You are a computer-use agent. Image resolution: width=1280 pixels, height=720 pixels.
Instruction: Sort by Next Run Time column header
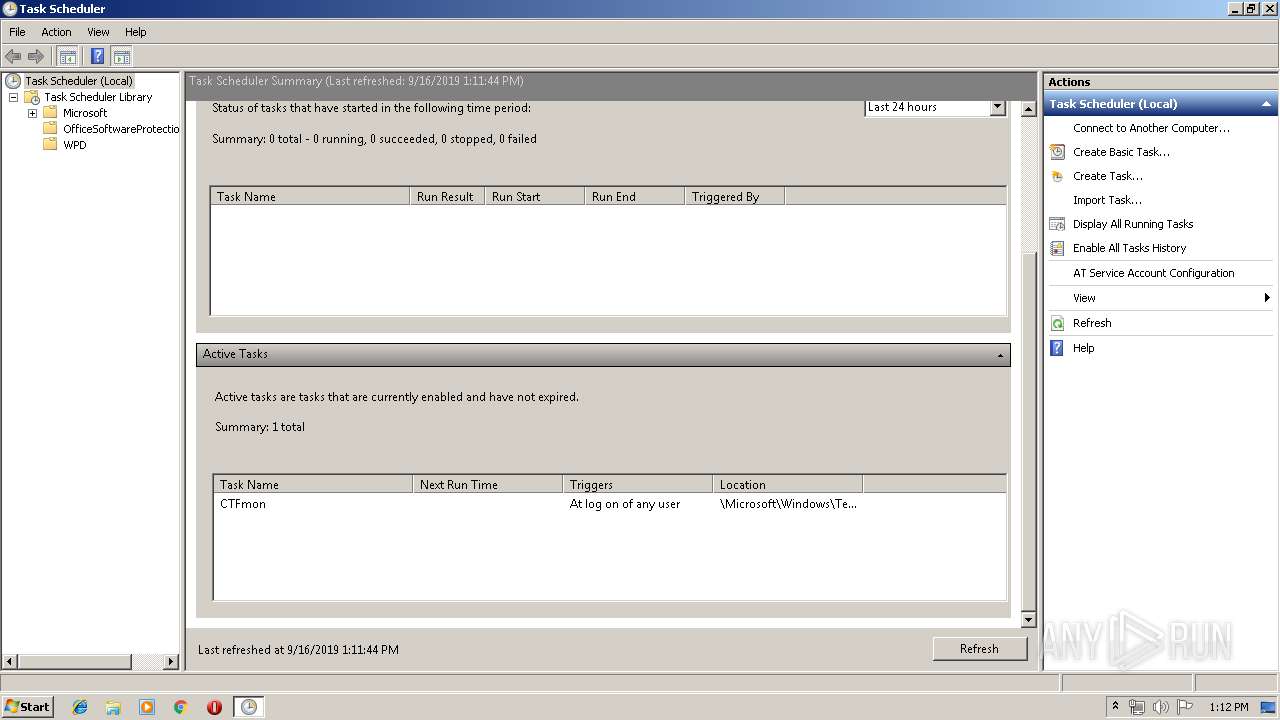click(487, 484)
